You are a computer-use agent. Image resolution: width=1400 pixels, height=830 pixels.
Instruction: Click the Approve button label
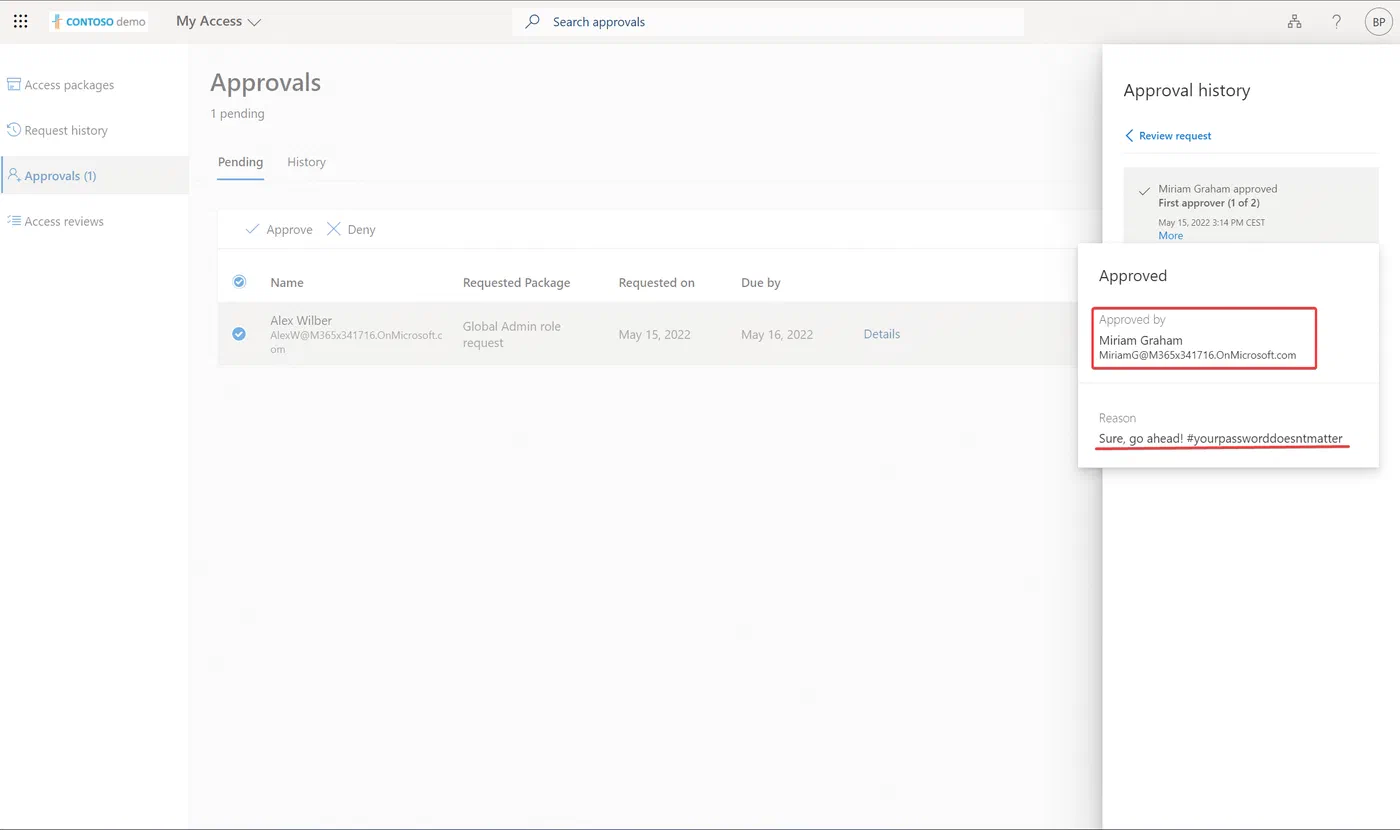point(289,230)
